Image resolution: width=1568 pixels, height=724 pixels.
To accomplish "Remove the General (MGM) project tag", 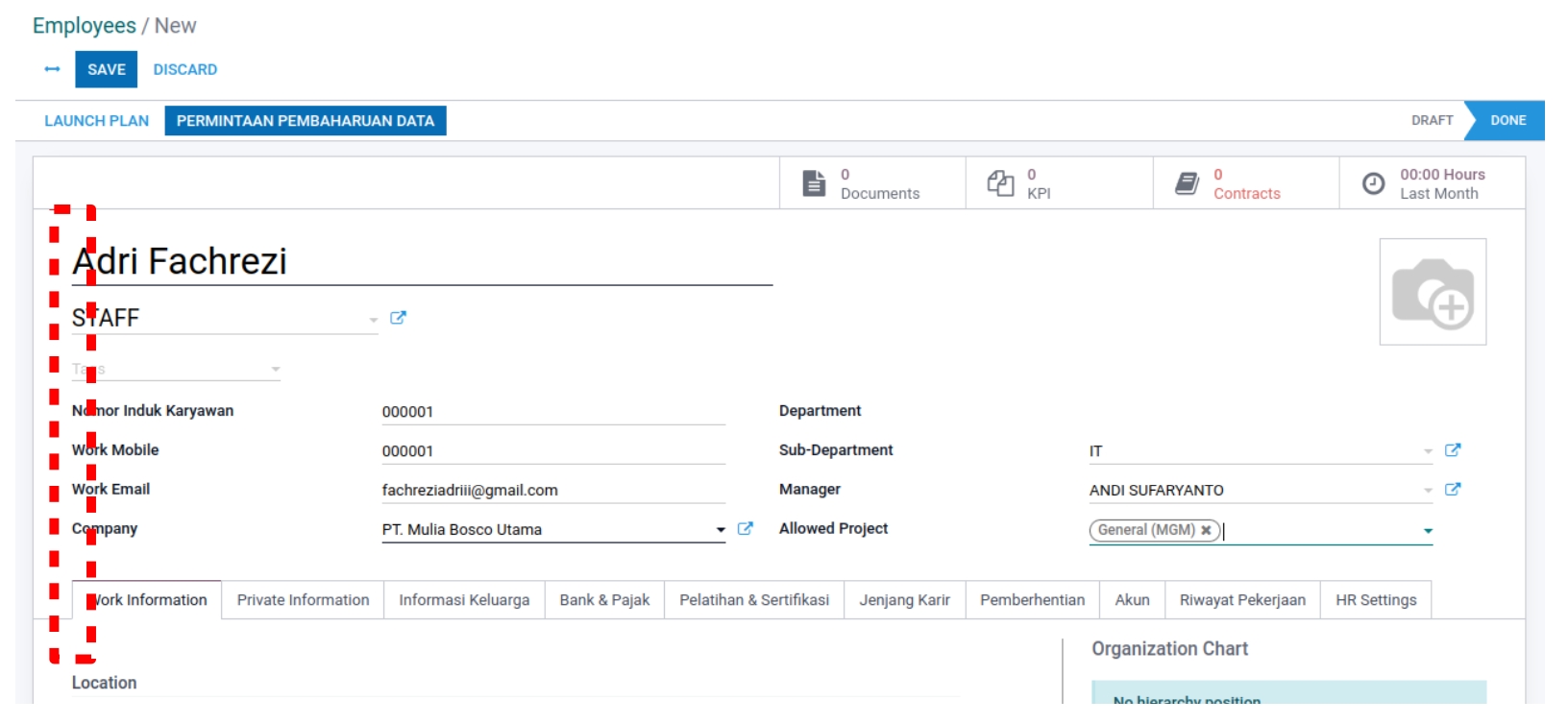I will pyautogui.click(x=1206, y=530).
